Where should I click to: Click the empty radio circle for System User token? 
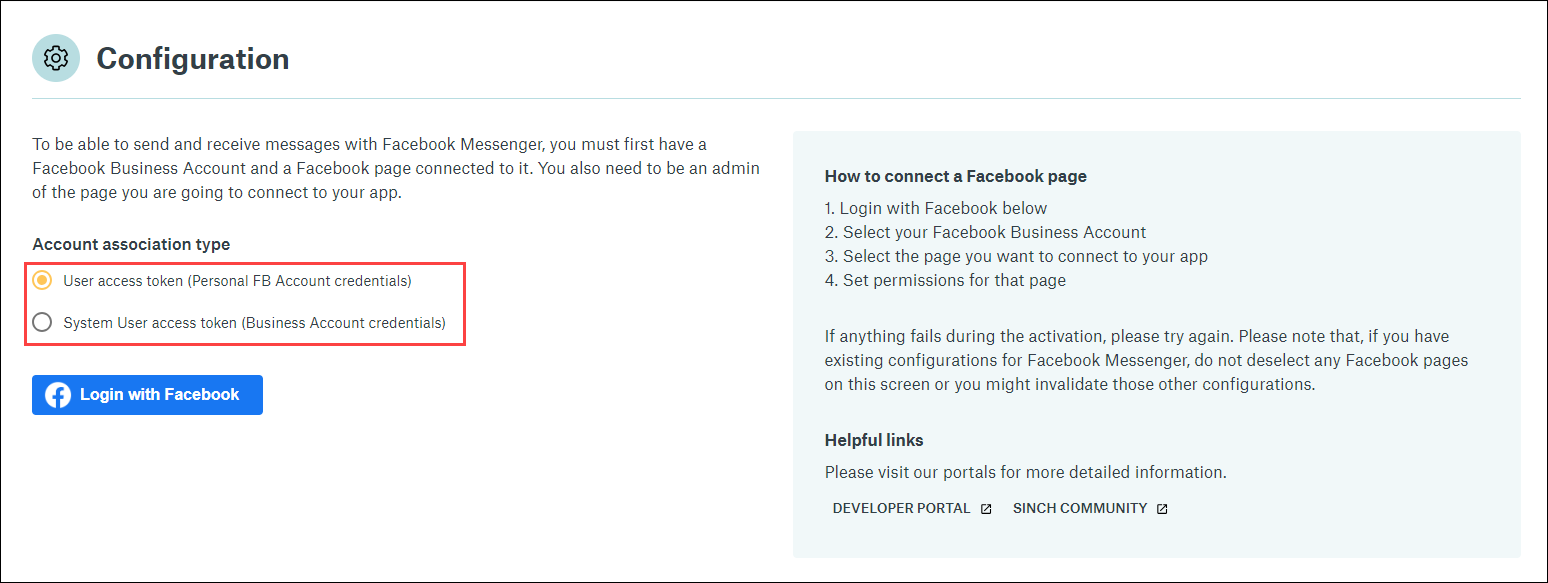click(x=41, y=323)
